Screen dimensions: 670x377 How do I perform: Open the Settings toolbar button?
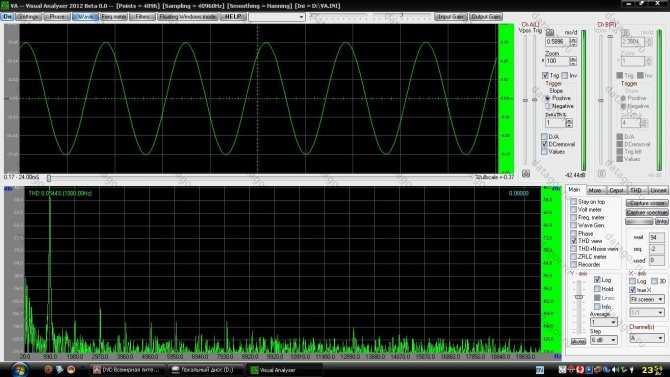click(x=29, y=17)
